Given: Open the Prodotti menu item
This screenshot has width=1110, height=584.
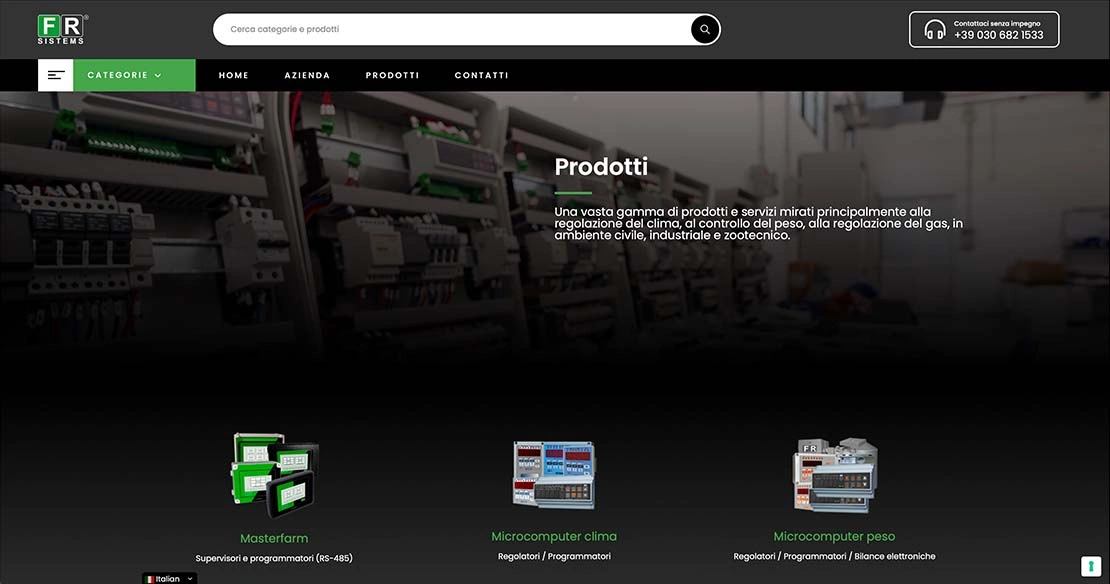Looking at the screenshot, I should (392, 75).
